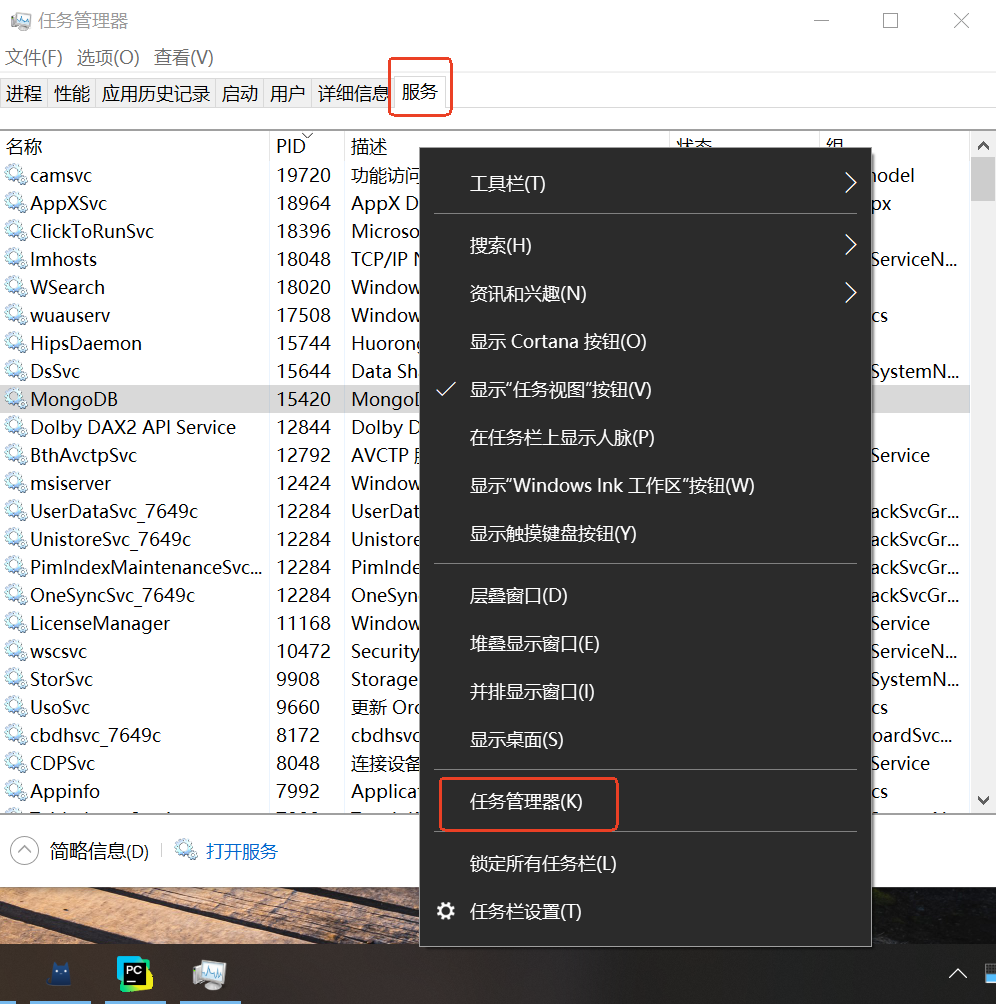
Task: Click the camsvc service icon
Action: pos(17,174)
